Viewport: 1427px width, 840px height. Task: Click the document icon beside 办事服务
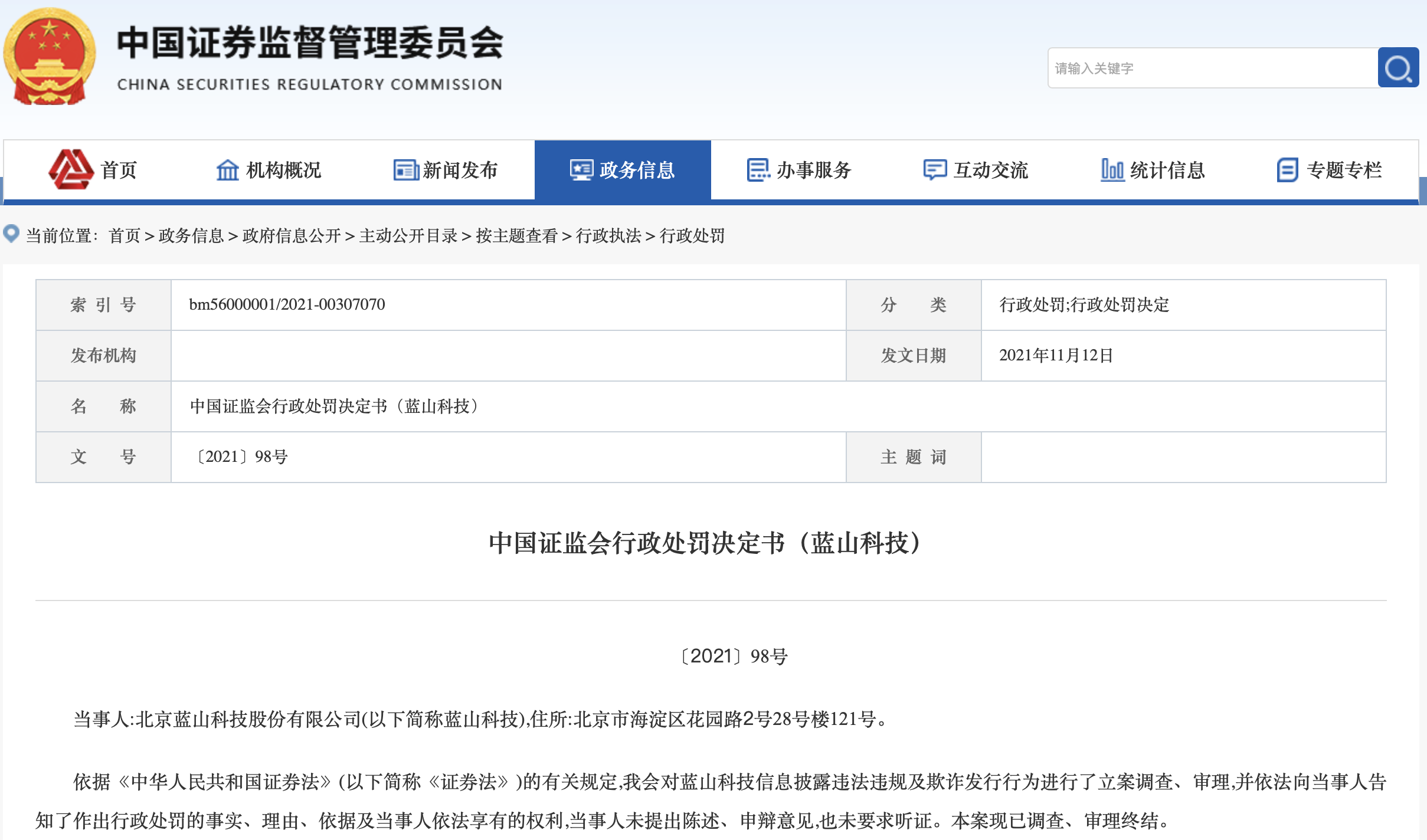point(758,170)
